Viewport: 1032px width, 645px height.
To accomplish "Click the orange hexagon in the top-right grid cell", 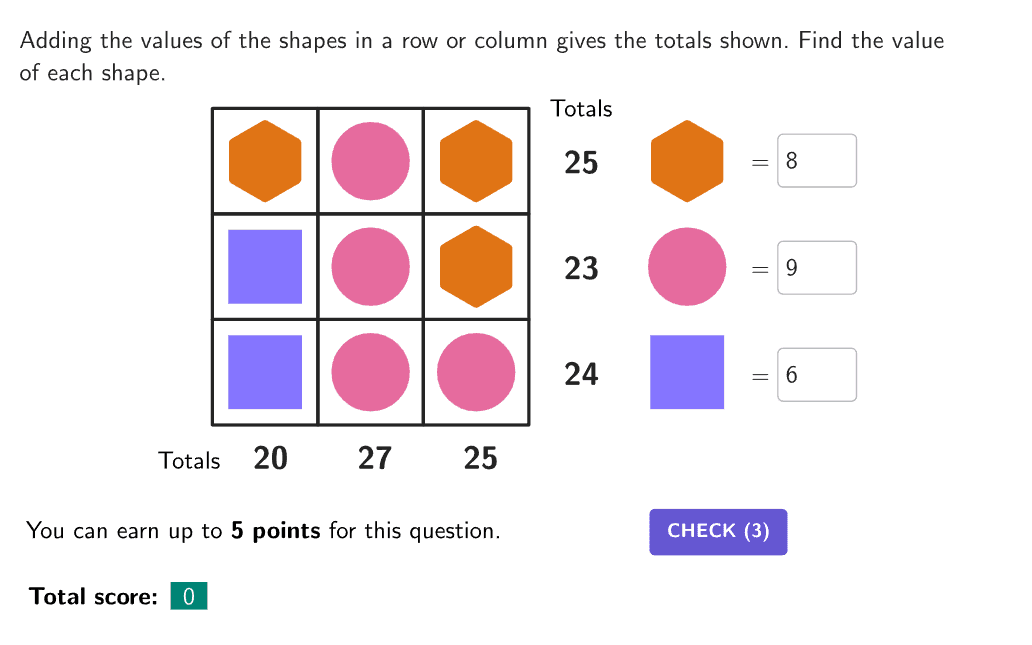I will (476, 161).
